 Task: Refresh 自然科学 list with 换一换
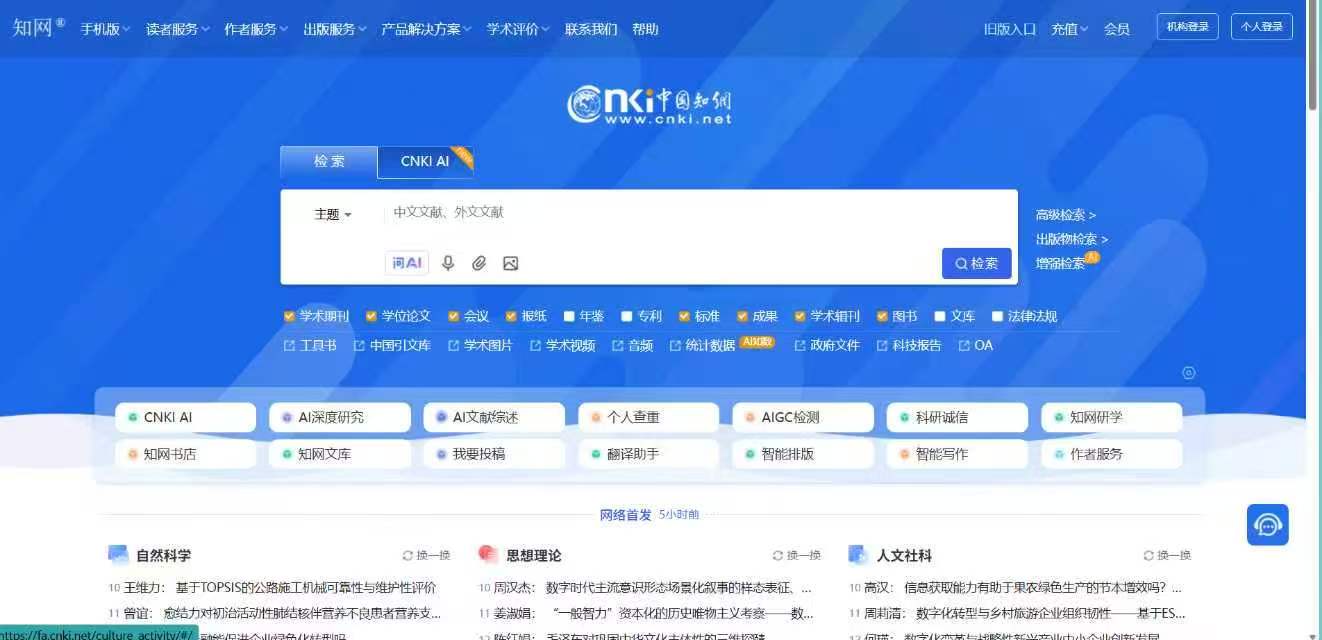[426, 555]
